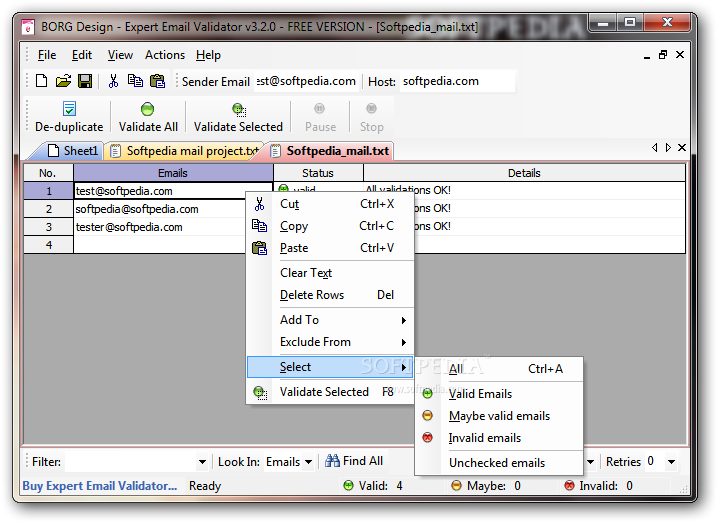Click the Stop toolbar button
Viewport: 718px width, 523px height.
[x=371, y=117]
